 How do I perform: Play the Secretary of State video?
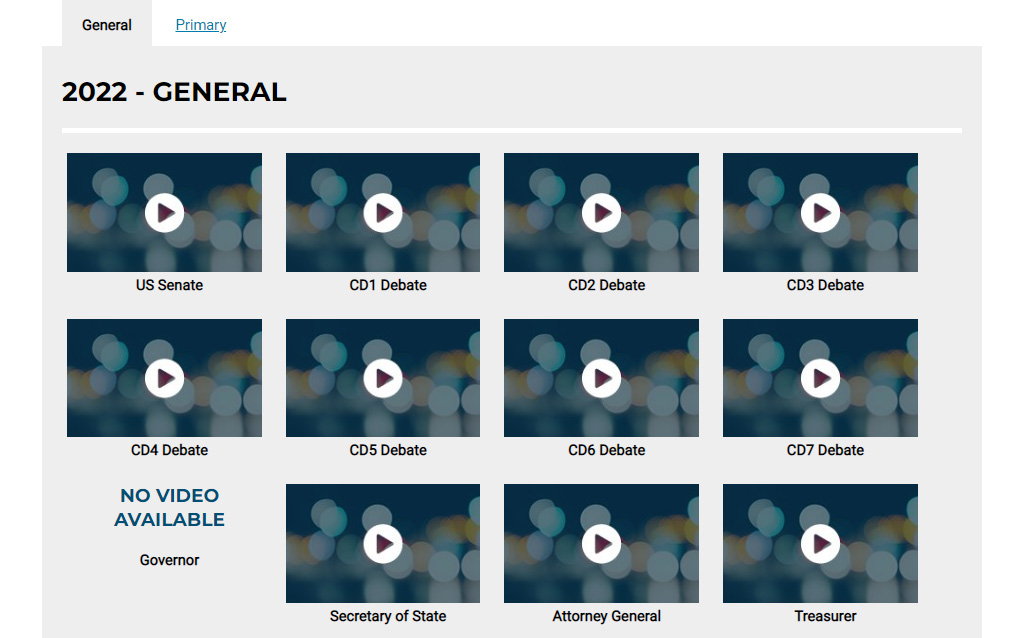click(x=383, y=543)
